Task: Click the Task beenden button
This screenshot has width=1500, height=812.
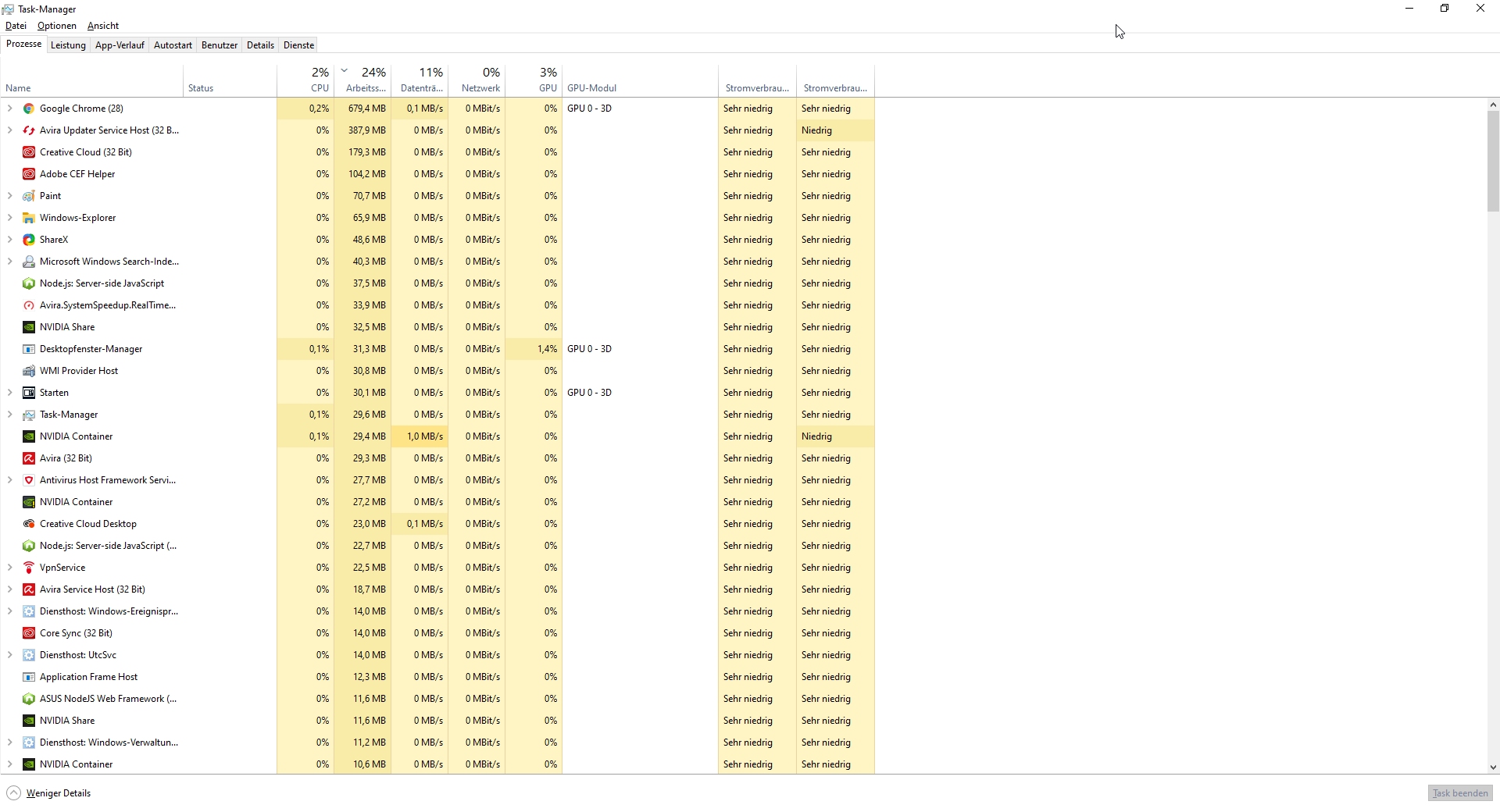Action: 1460,793
